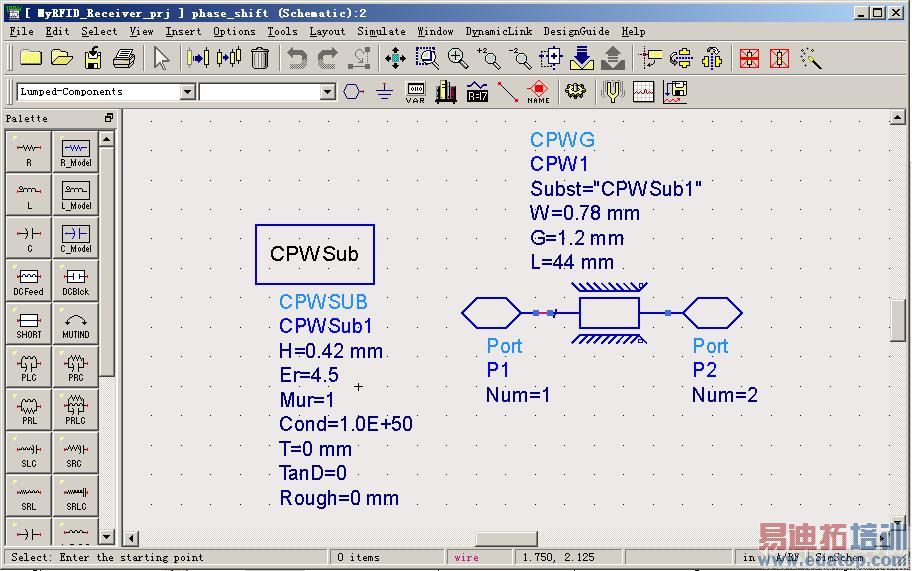Click the New project folder icon

tap(31, 58)
